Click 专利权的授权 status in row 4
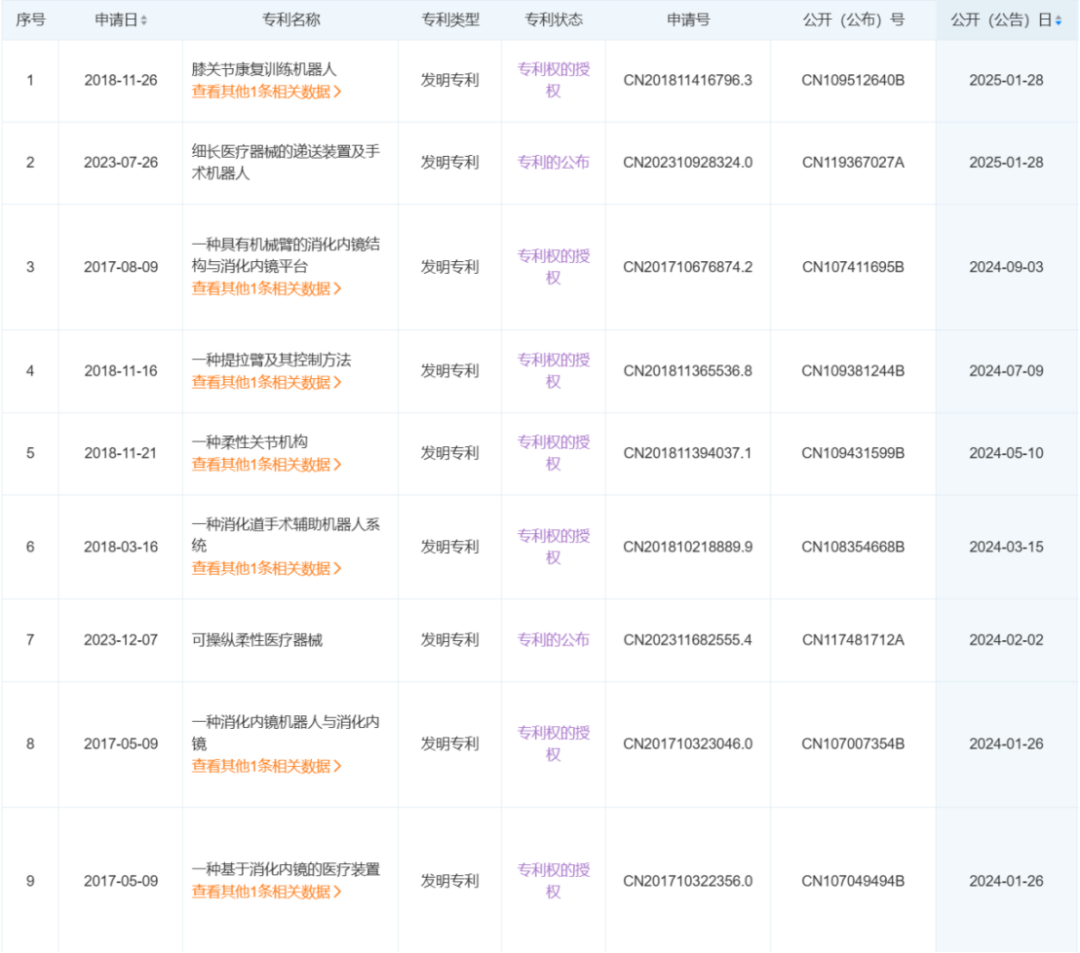 click(x=554, y=371)
